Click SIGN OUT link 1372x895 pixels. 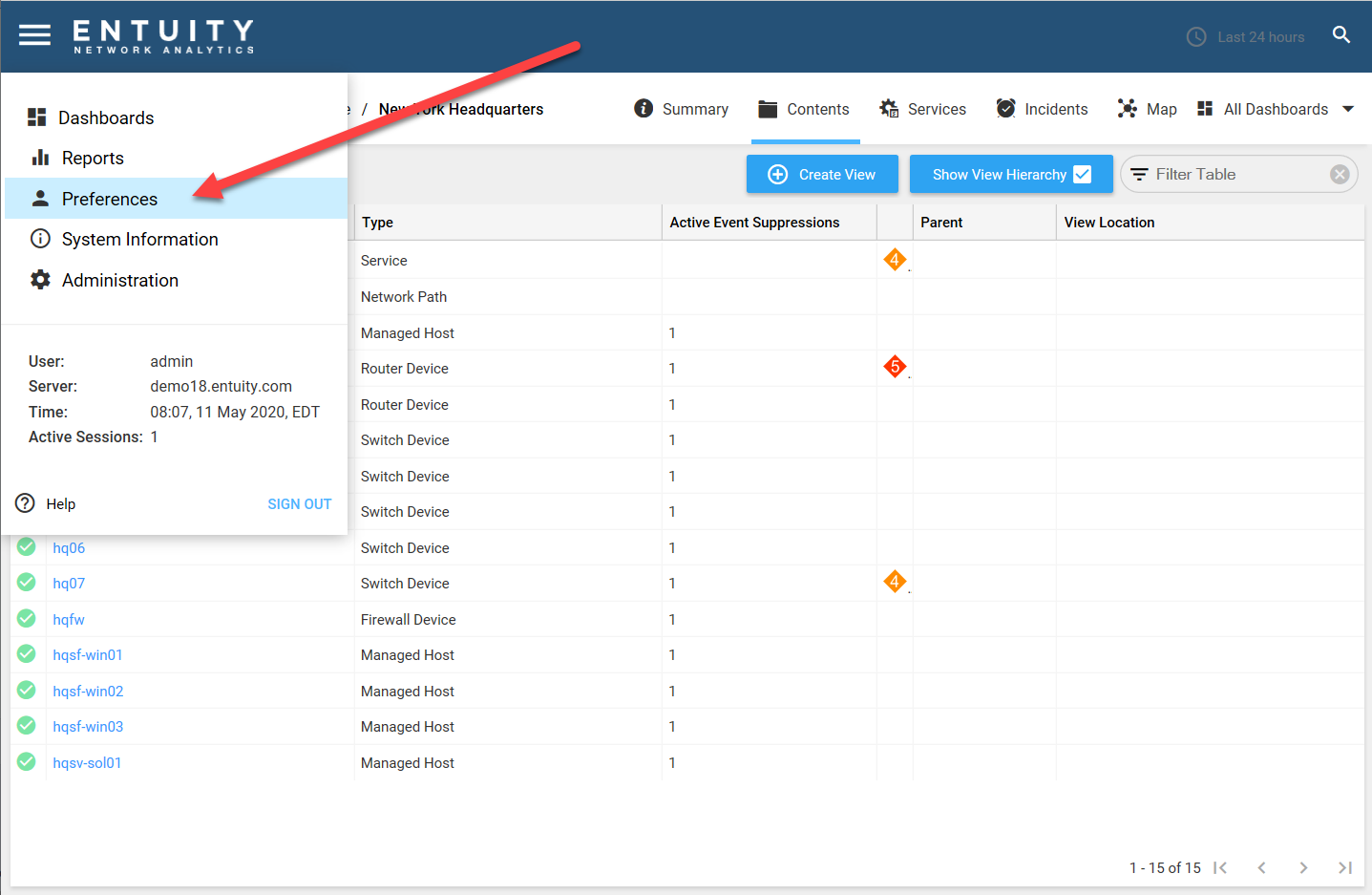click(300, 503)
